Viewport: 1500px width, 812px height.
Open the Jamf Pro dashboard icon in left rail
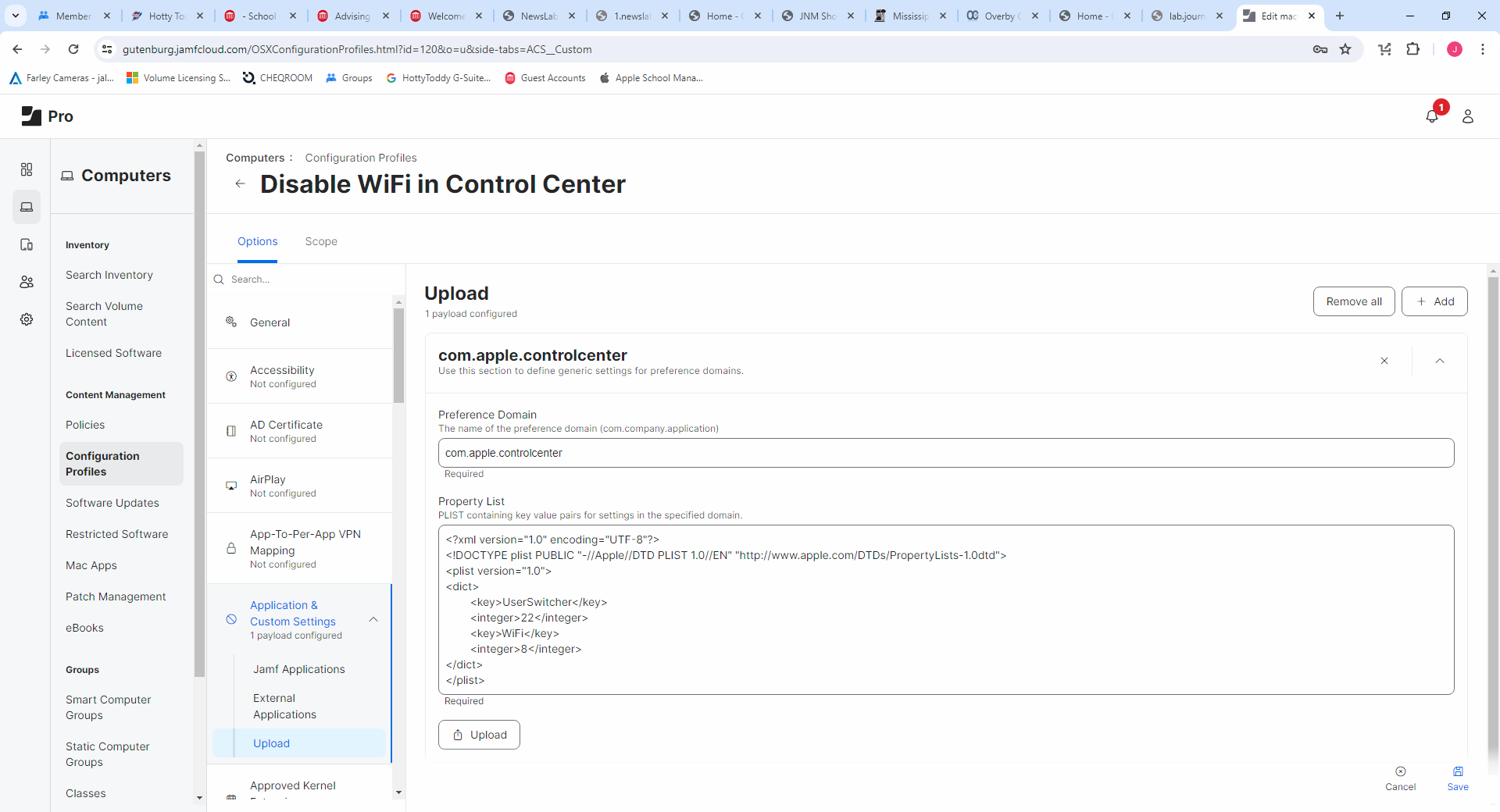[x=27, y=169]
